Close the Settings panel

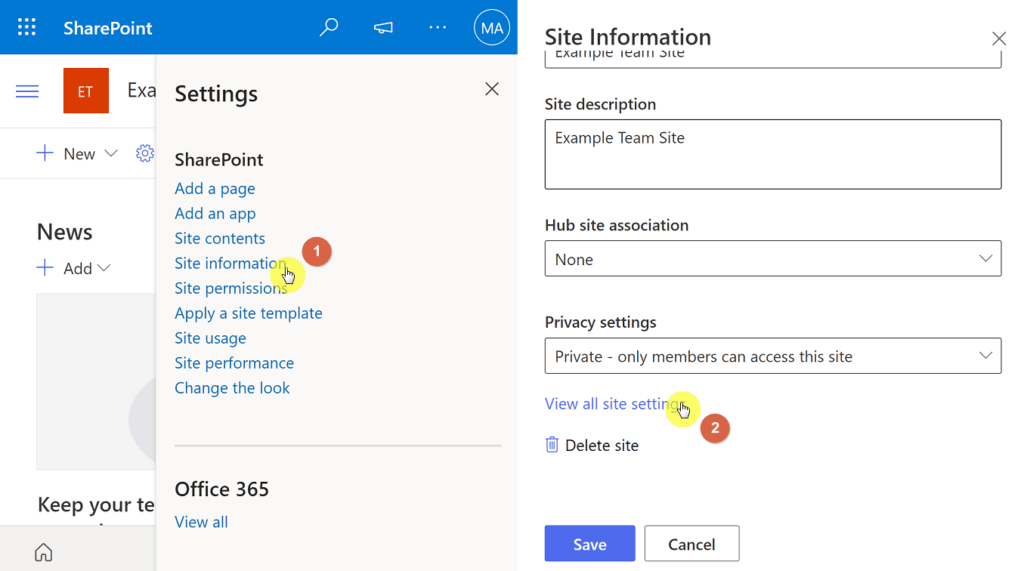tap(492, 89)
